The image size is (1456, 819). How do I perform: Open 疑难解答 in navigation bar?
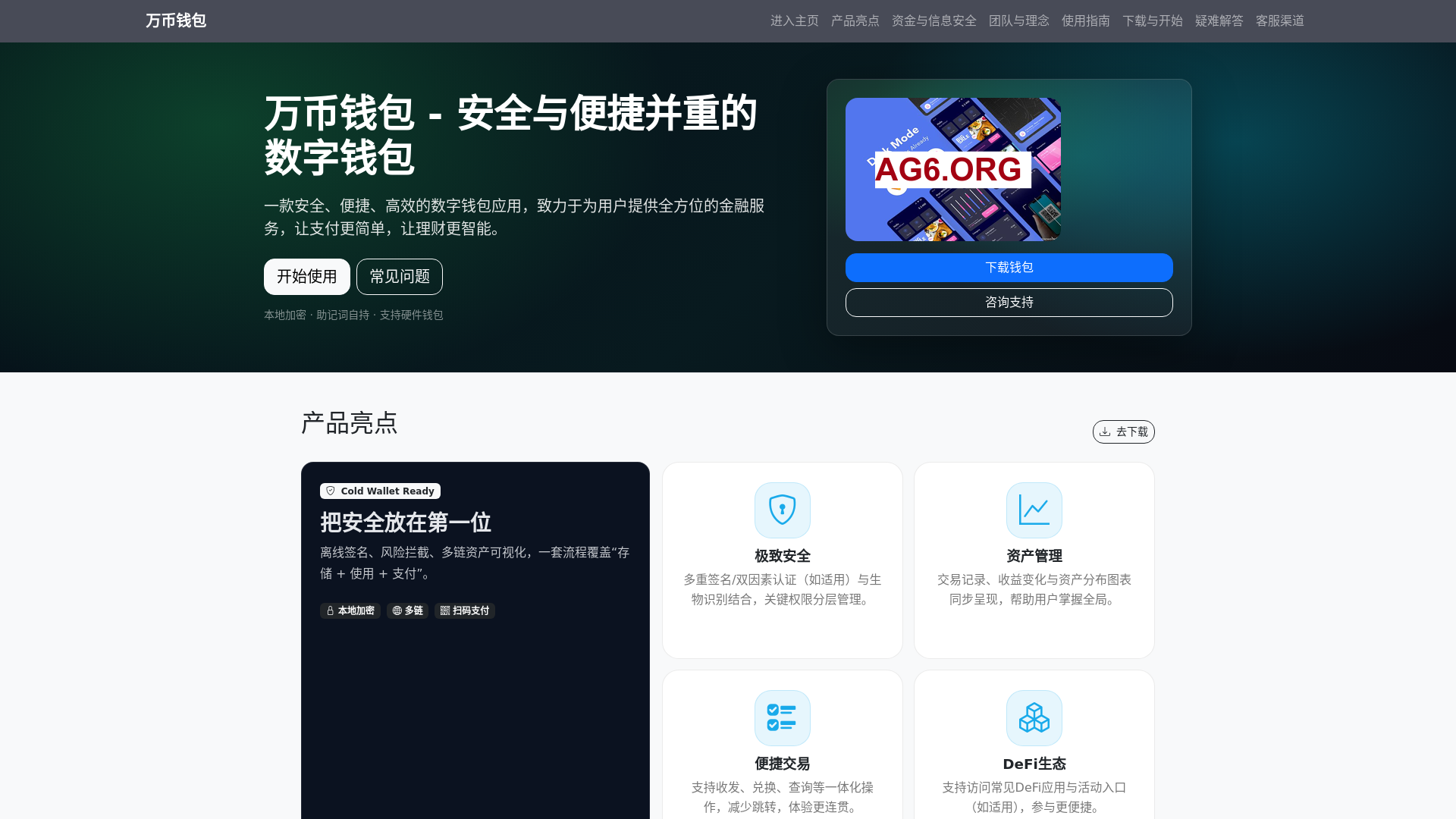1219,20
